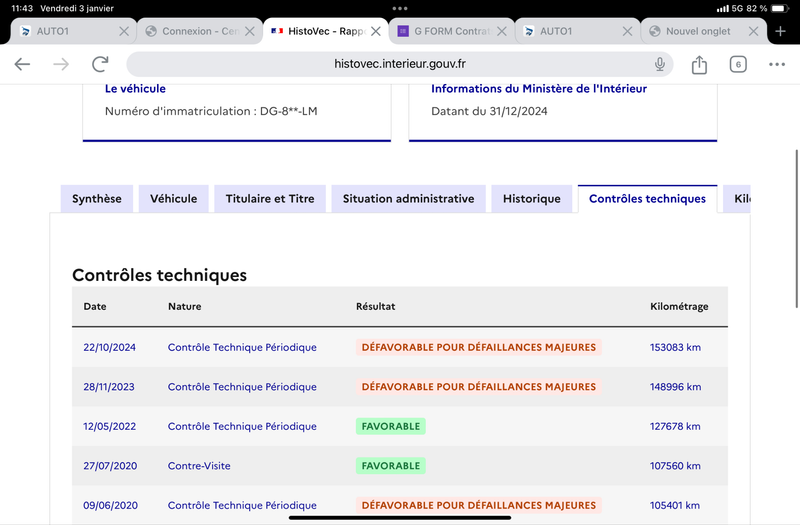Click the 105401 km mileage value
The width and height of the screenshot is (800, 525).
[x=674, y=506]
